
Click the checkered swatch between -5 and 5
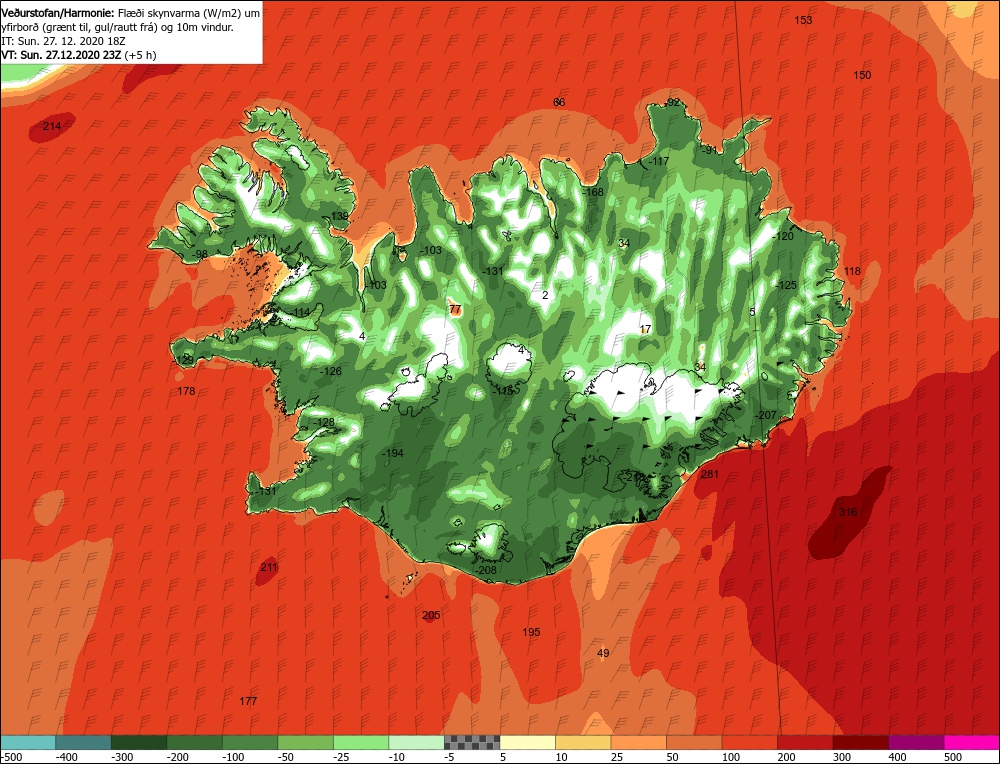472,742
